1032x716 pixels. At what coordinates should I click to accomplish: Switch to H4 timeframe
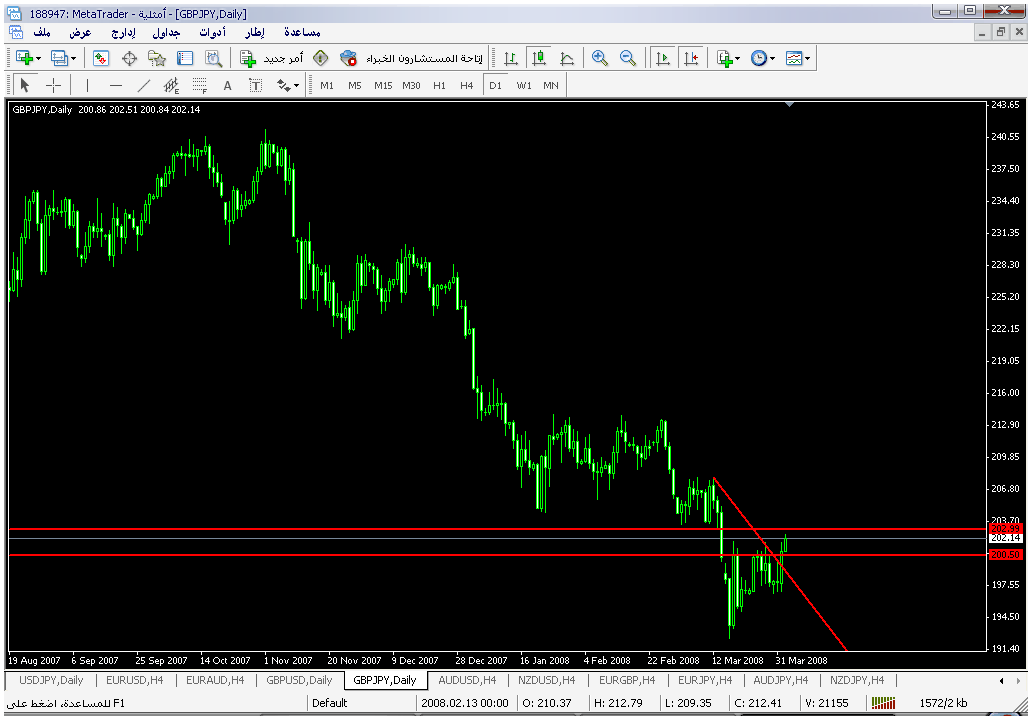(x=467, y=86)
